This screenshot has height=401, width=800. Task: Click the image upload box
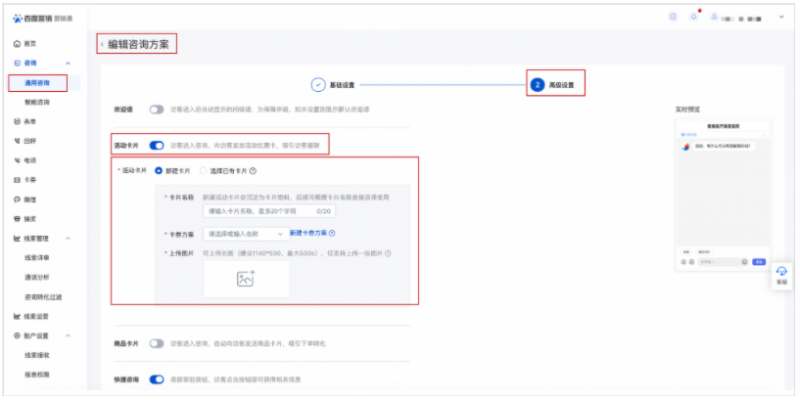pyautogui.click(x=246, y=279)
